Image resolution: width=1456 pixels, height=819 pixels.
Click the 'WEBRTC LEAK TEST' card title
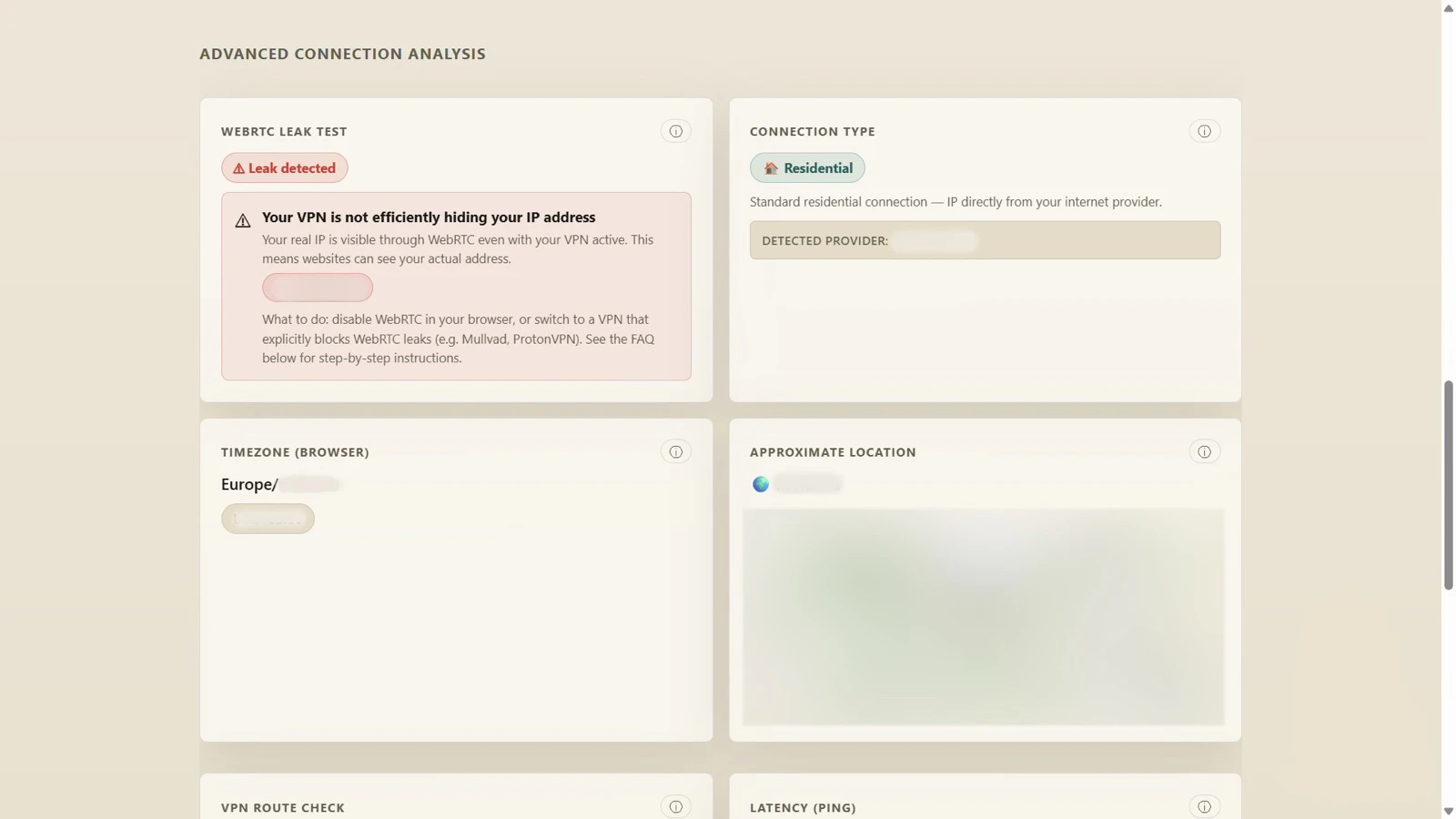pos(284,131)
